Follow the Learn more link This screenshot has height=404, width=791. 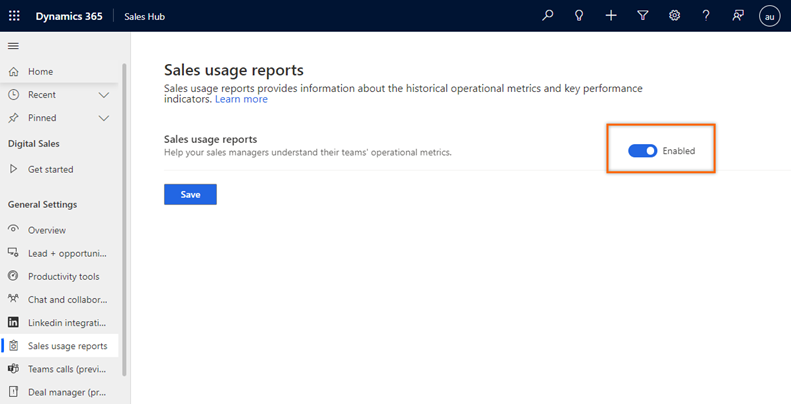click(x=241, y=99)
